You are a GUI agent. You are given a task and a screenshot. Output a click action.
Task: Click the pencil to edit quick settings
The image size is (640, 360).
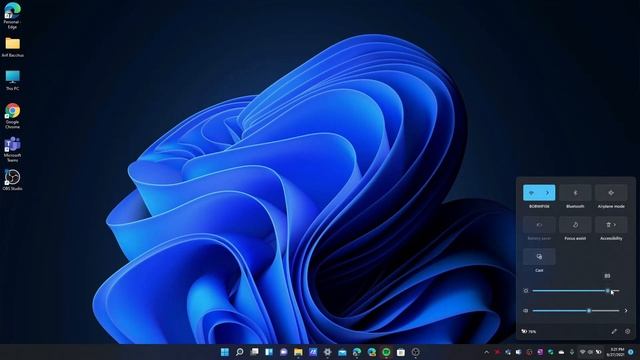(x=614, y=331)
